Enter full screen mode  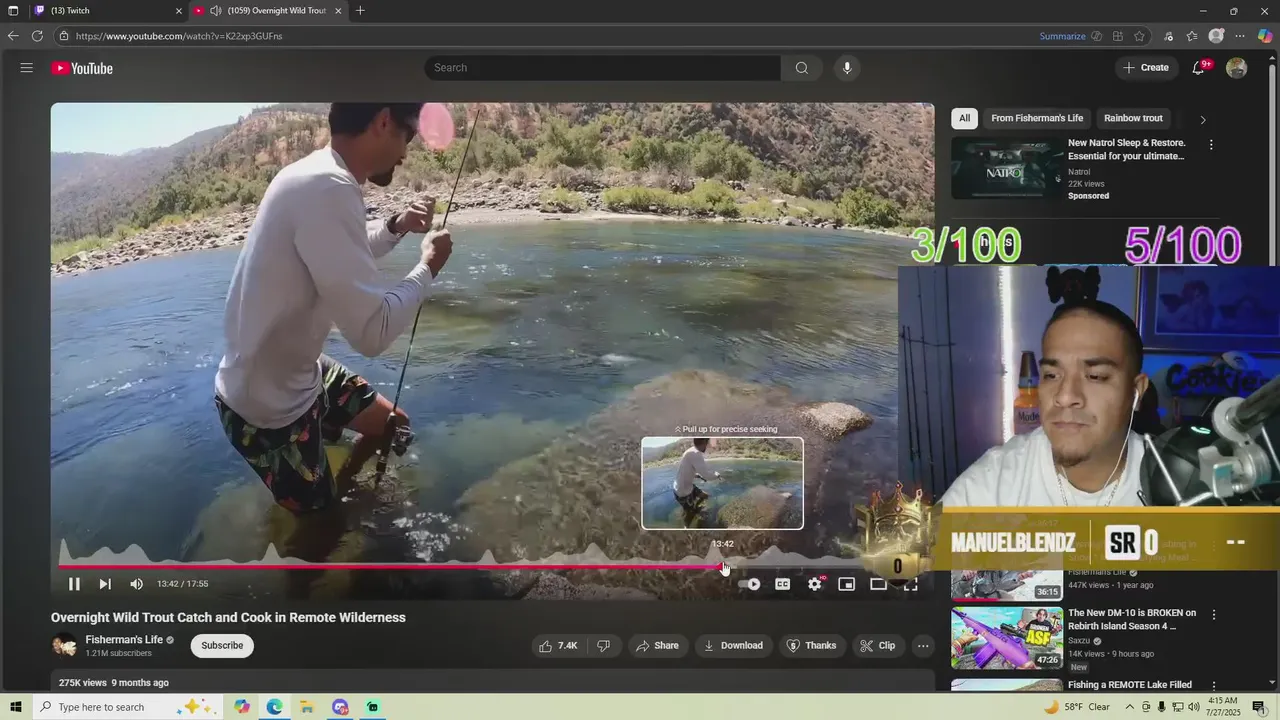pos(911,584)
